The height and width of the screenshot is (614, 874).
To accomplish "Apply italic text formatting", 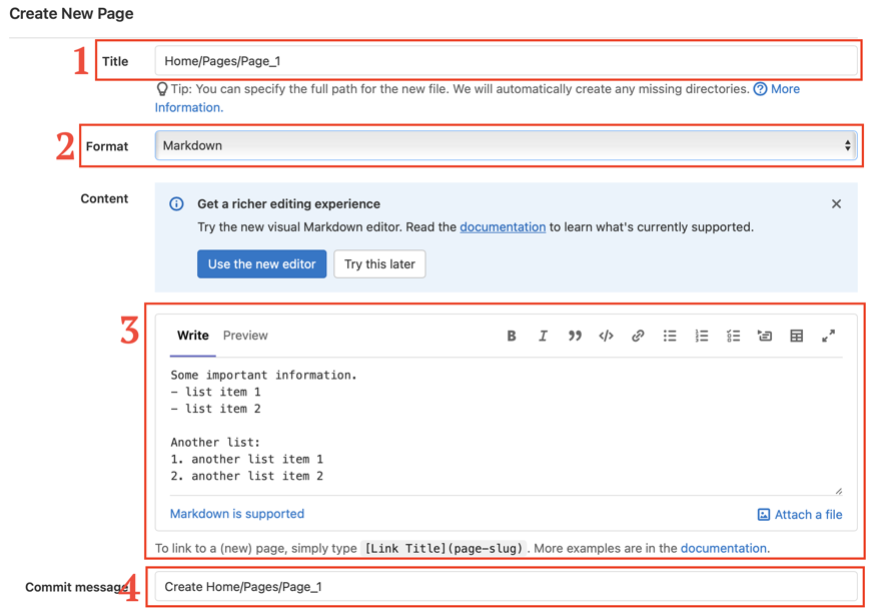I will point(542,336).
